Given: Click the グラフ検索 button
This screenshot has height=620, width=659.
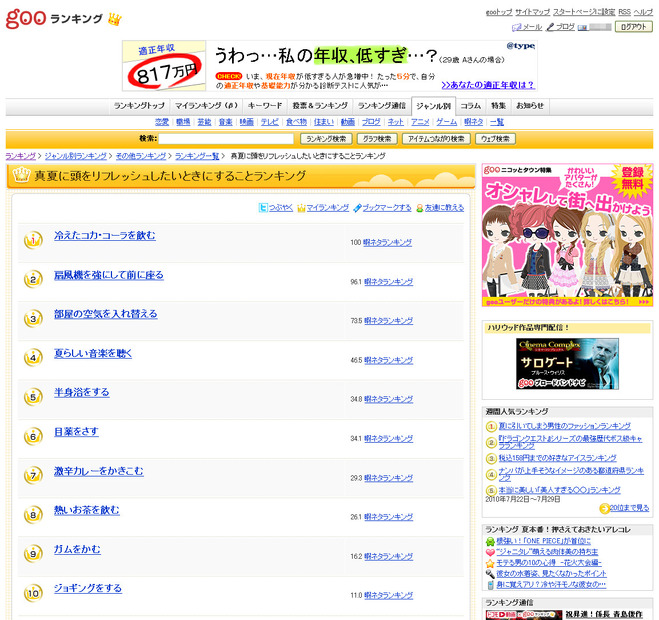Looking at the screenshot, I should tap(377, 139).
